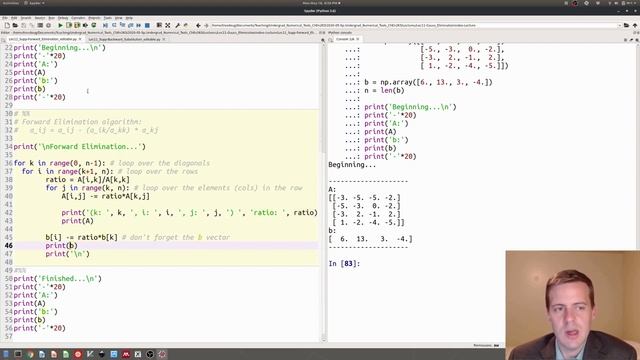The height and width of the screenshot is (360, 640).
Task: Click line 50 print('Finished...\n')
Action: [58, 278]
